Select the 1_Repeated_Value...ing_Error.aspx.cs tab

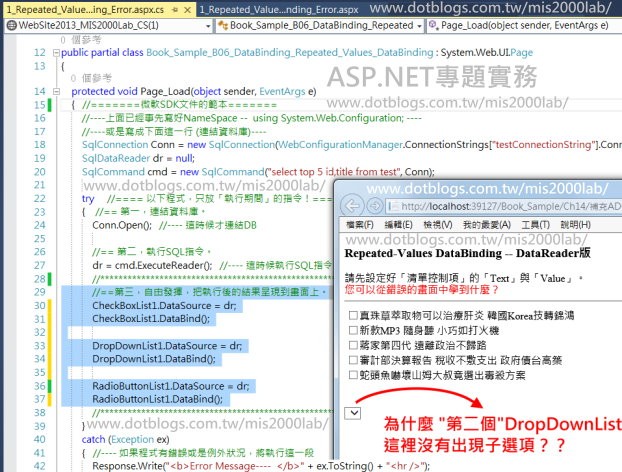85,10
